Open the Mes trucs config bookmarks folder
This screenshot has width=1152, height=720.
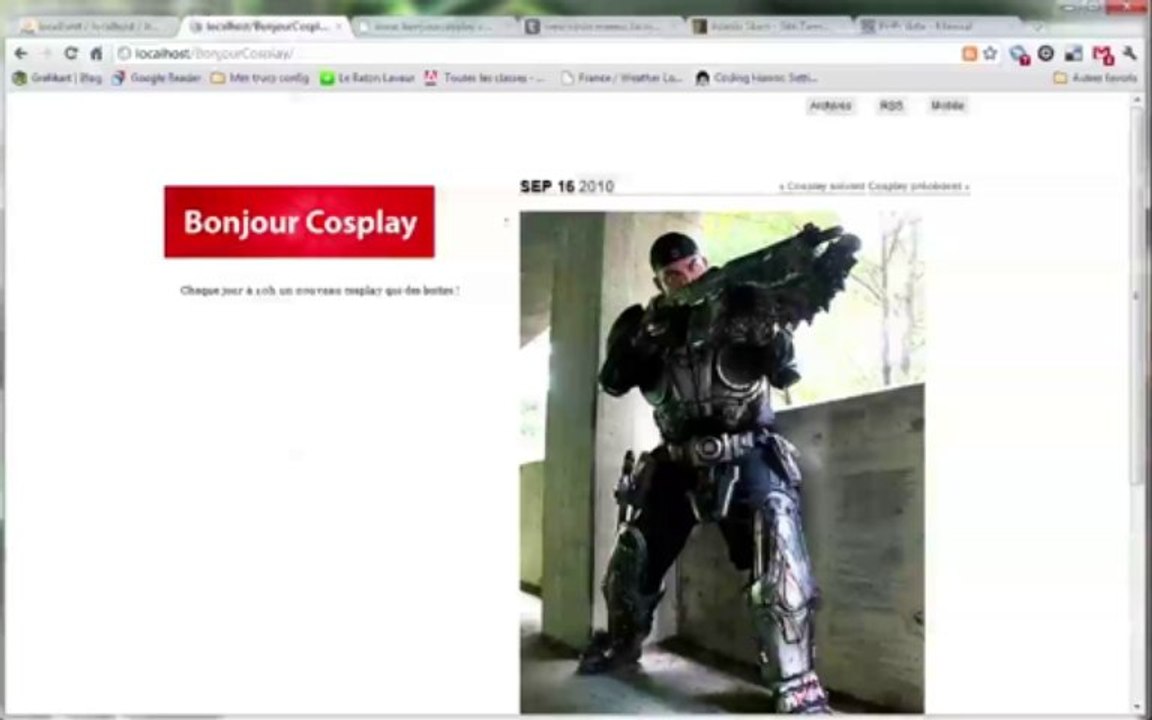(x=260, y=78)
